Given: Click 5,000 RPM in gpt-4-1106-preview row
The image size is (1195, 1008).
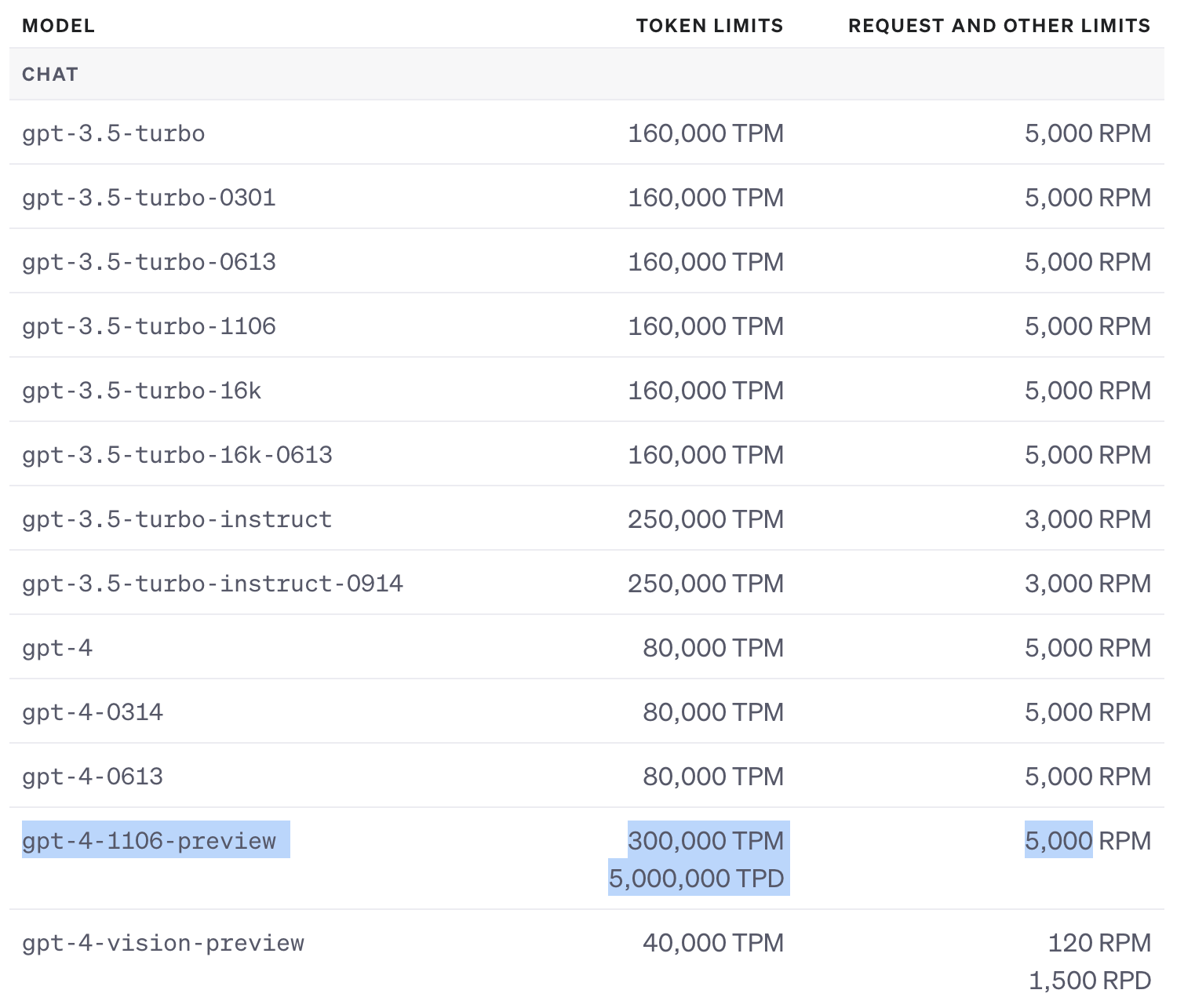Looking at the screenshot, I should [1088, 841].
